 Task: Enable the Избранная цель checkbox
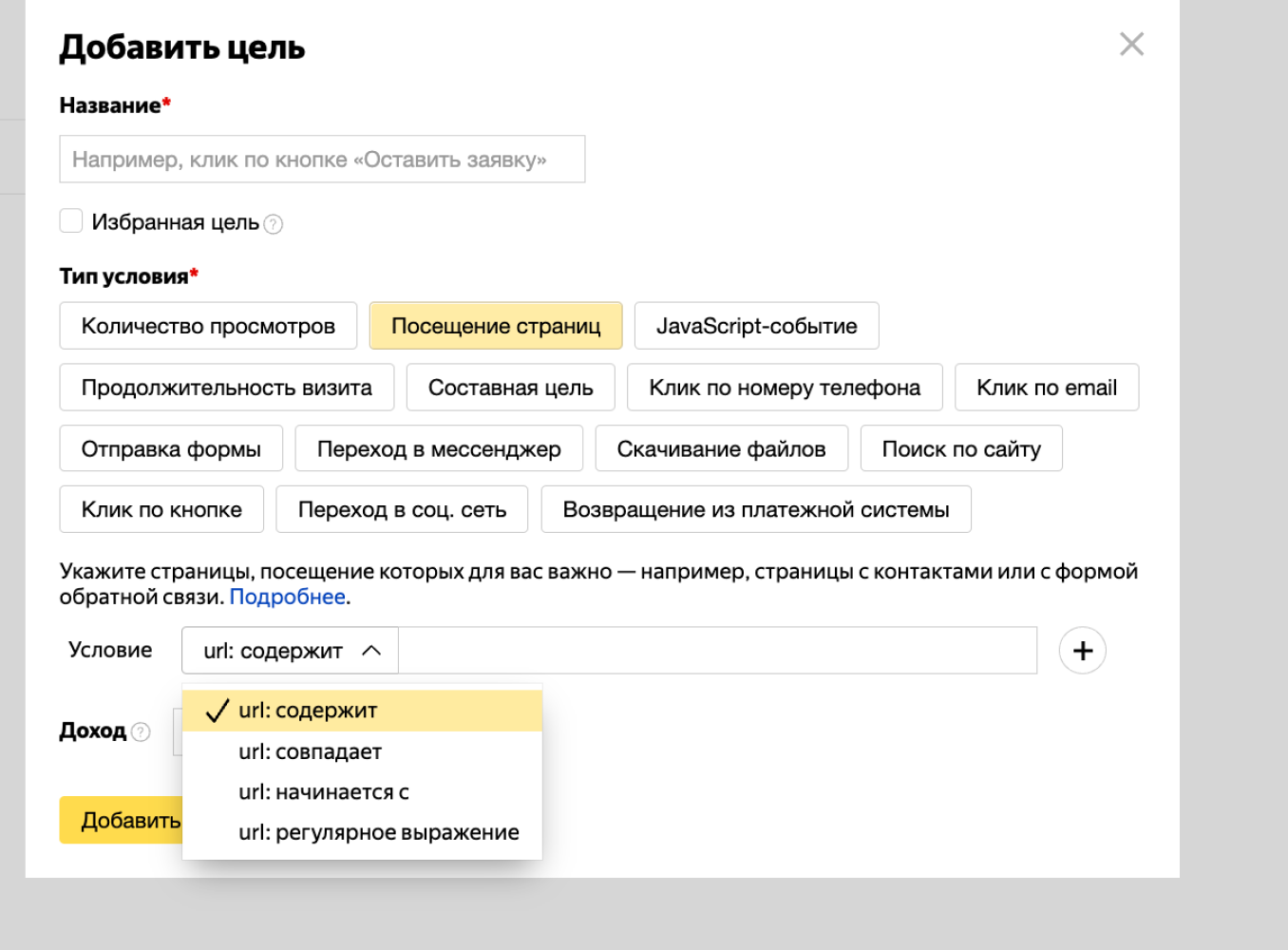pyautogui.click(x=71, y=220)
